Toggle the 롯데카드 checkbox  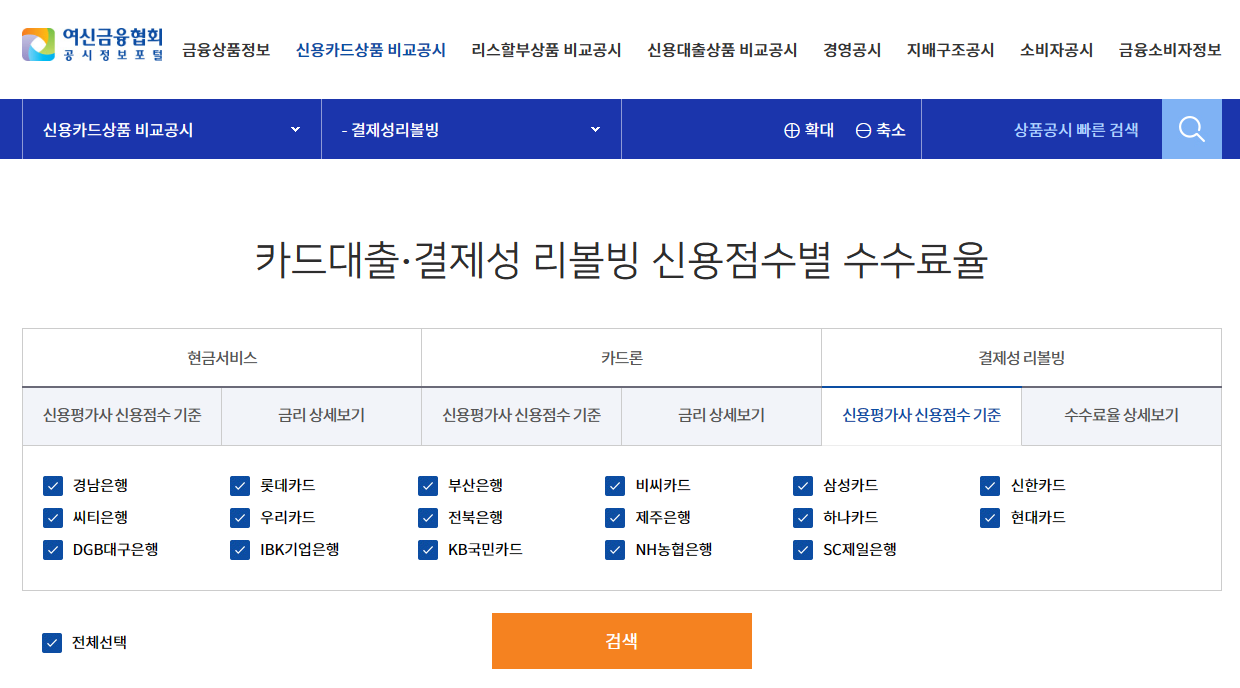point(240,486)
